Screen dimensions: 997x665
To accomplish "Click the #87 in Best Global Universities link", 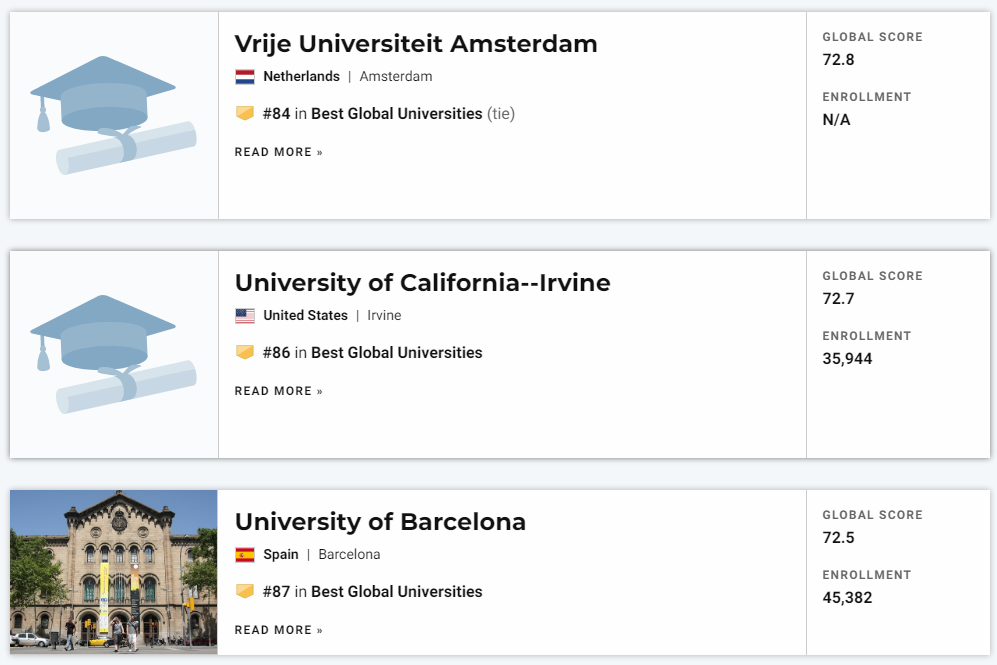I will pos(373,592).
